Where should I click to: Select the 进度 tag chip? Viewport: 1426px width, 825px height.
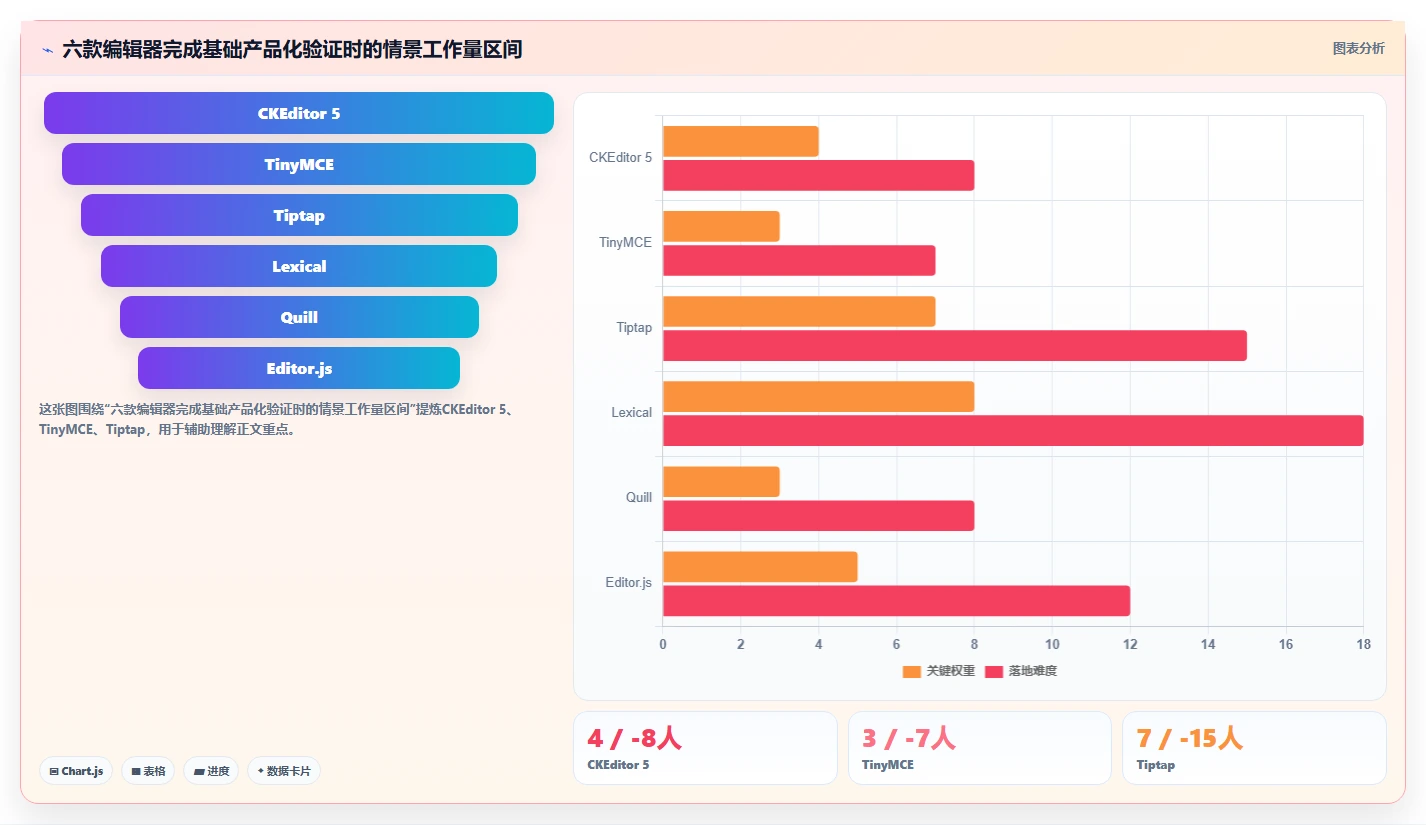tap(211, 771)
